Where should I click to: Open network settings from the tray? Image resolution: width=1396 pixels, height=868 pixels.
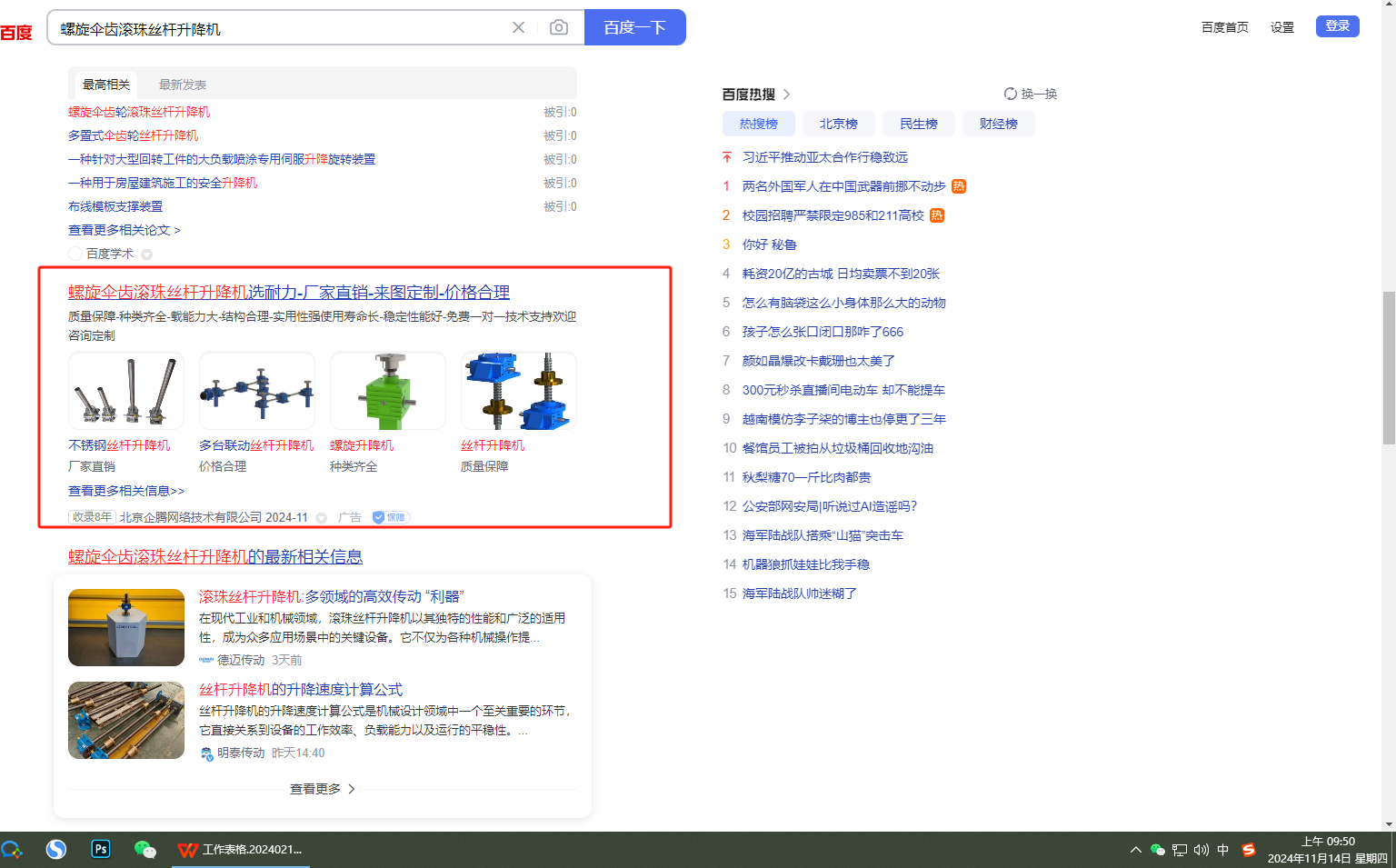click(1180, 850)
